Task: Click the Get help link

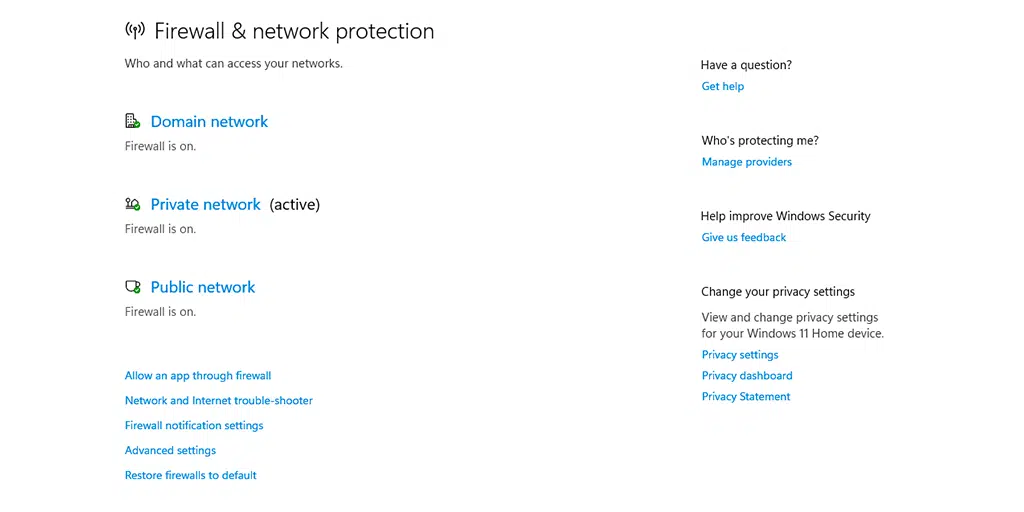Action: 723,86
